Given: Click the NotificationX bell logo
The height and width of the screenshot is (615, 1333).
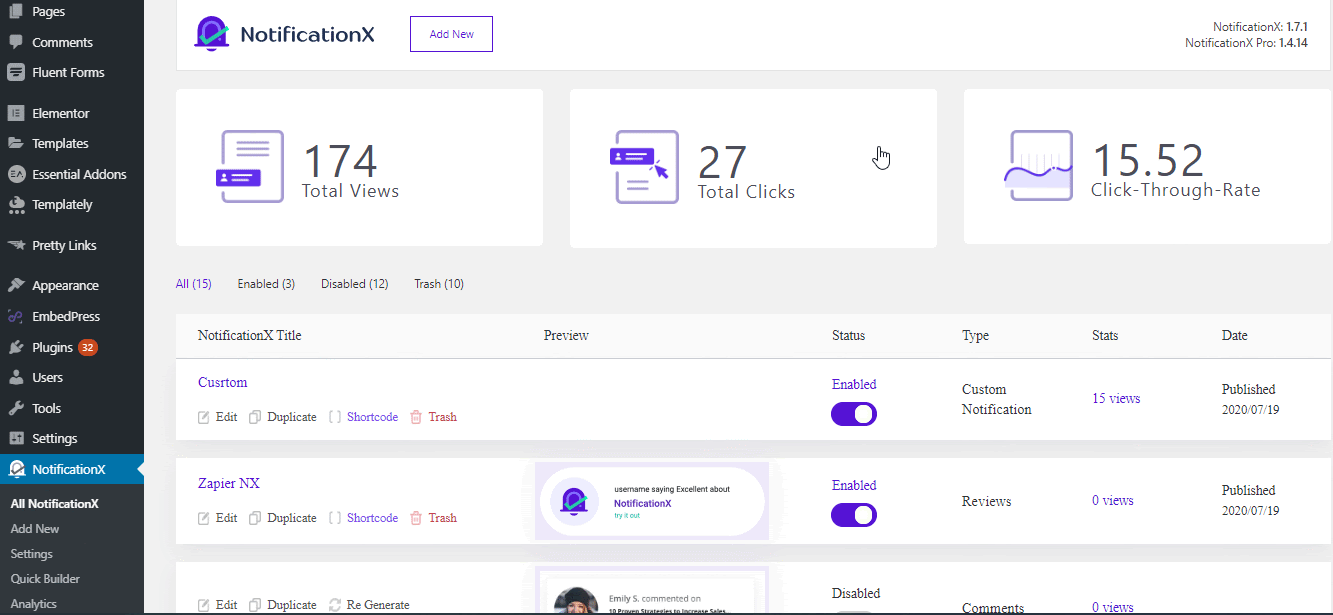Looking at the screenshot, I should [x=211, y=33].
